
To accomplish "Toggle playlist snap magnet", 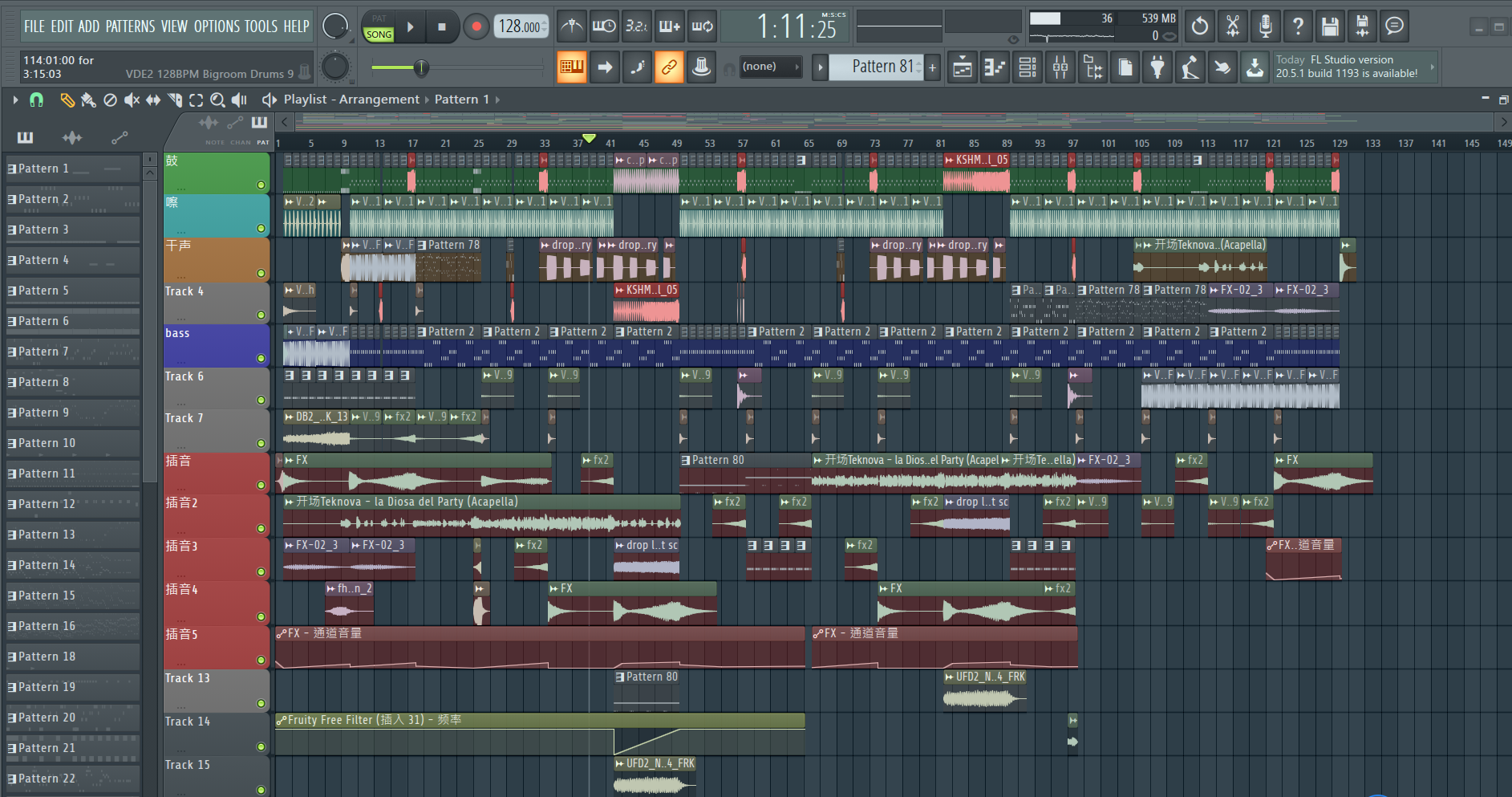I will 36,100.
